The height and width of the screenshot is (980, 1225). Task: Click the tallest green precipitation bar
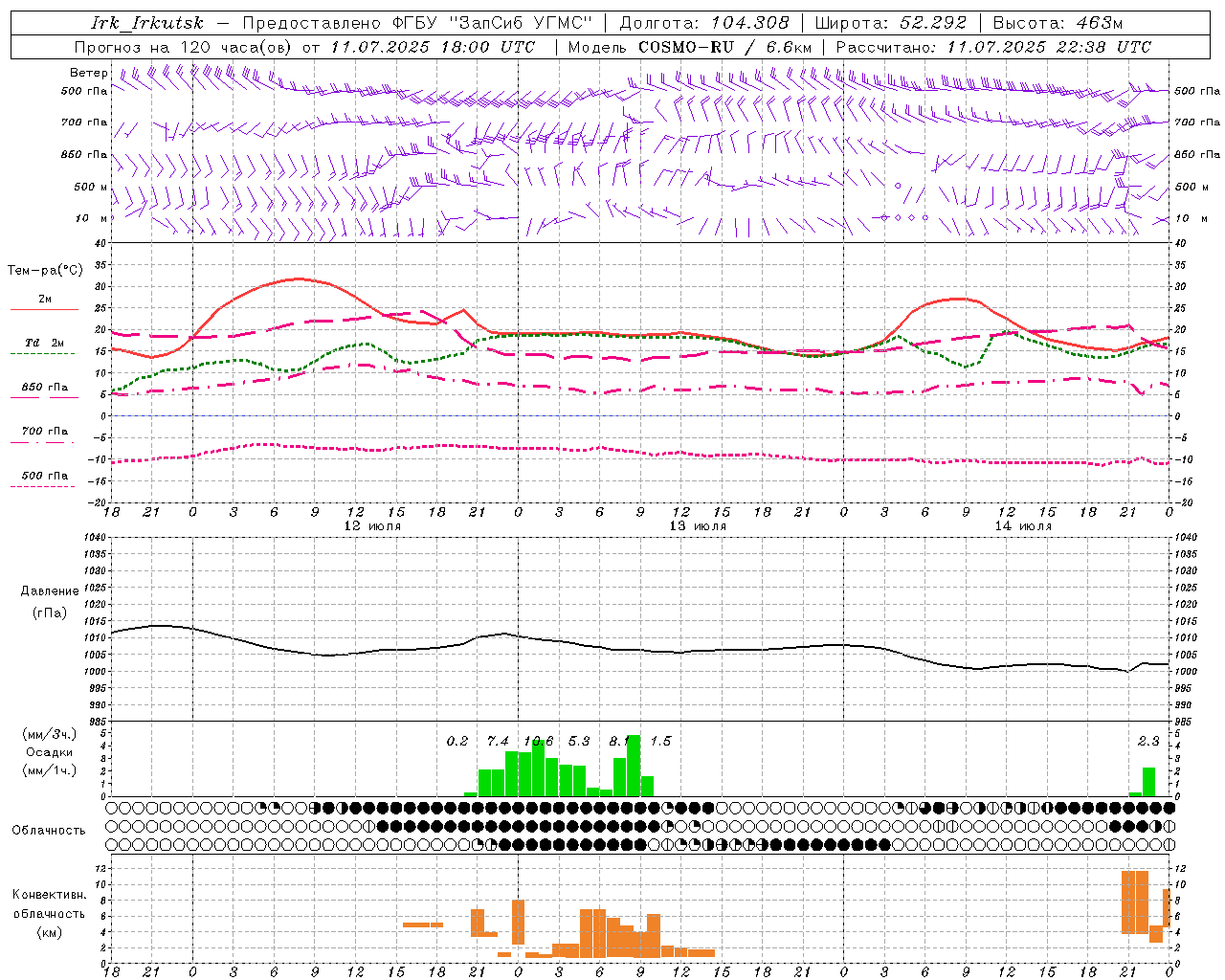pyautogui.click(x=634, y=766)
